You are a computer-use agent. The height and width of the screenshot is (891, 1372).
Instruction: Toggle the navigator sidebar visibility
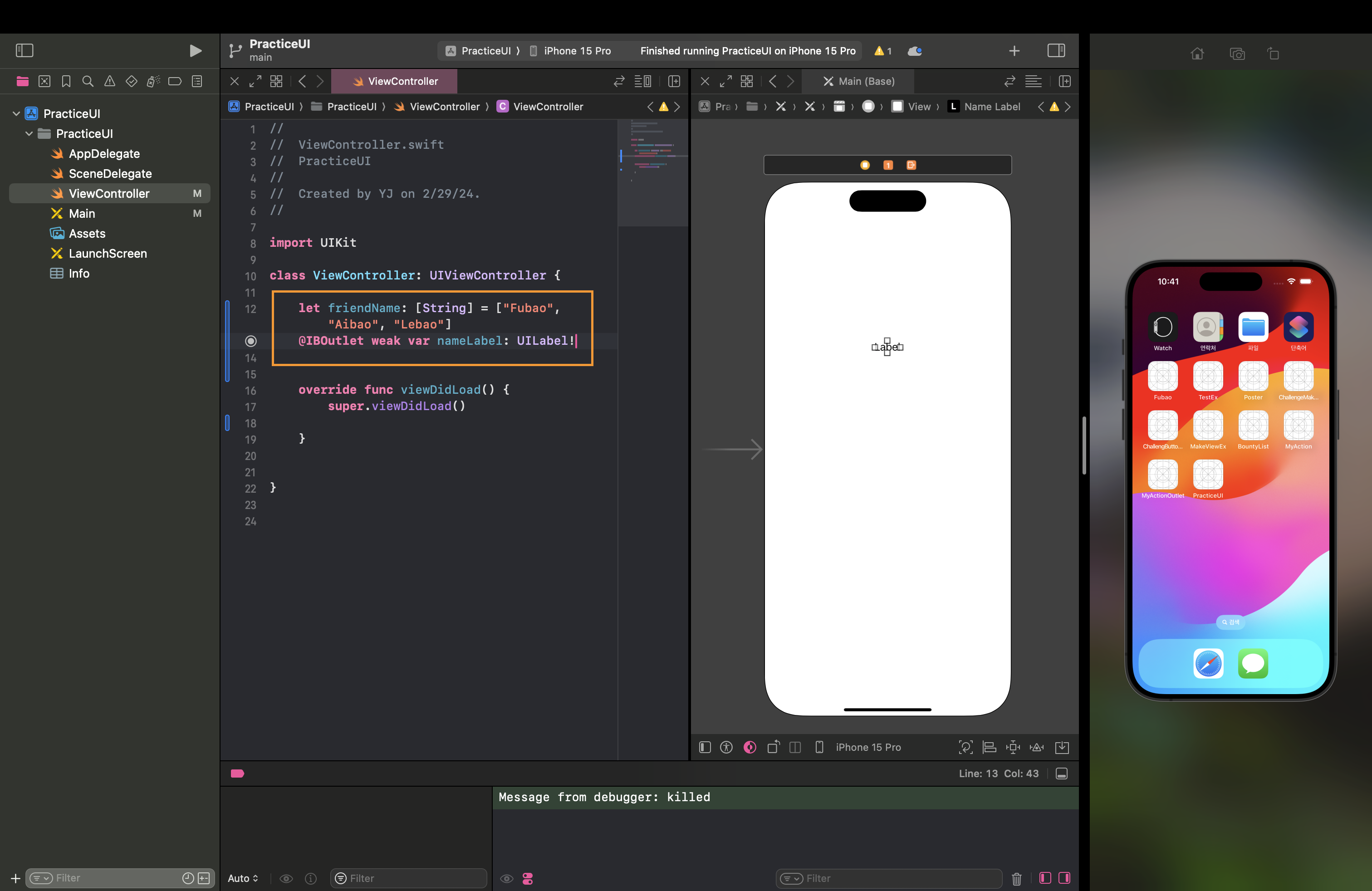point(24,51)
